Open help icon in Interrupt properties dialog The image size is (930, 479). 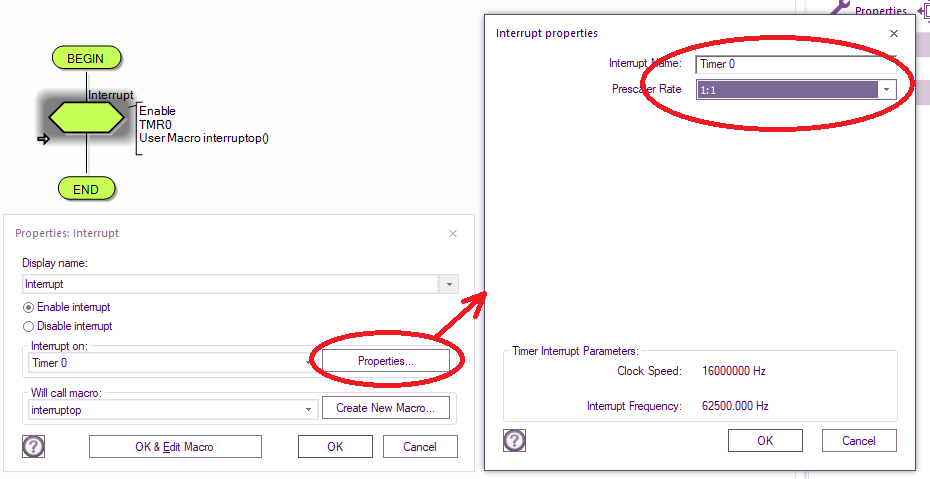[x=514, y=440]
